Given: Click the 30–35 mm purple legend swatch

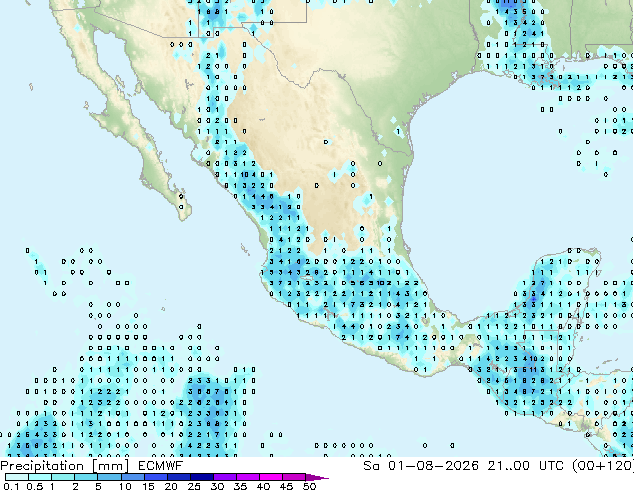Looking at the screenshot, I should point(224,477).
